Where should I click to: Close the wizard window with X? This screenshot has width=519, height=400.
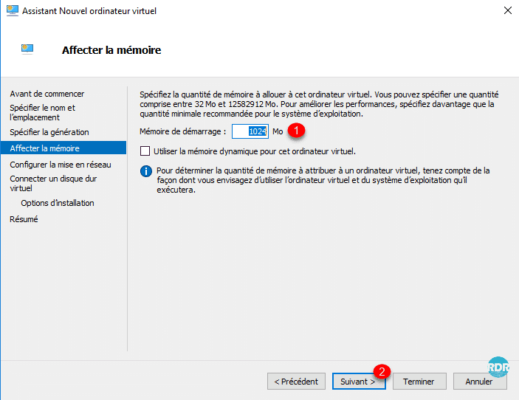(x=508, y=11)
